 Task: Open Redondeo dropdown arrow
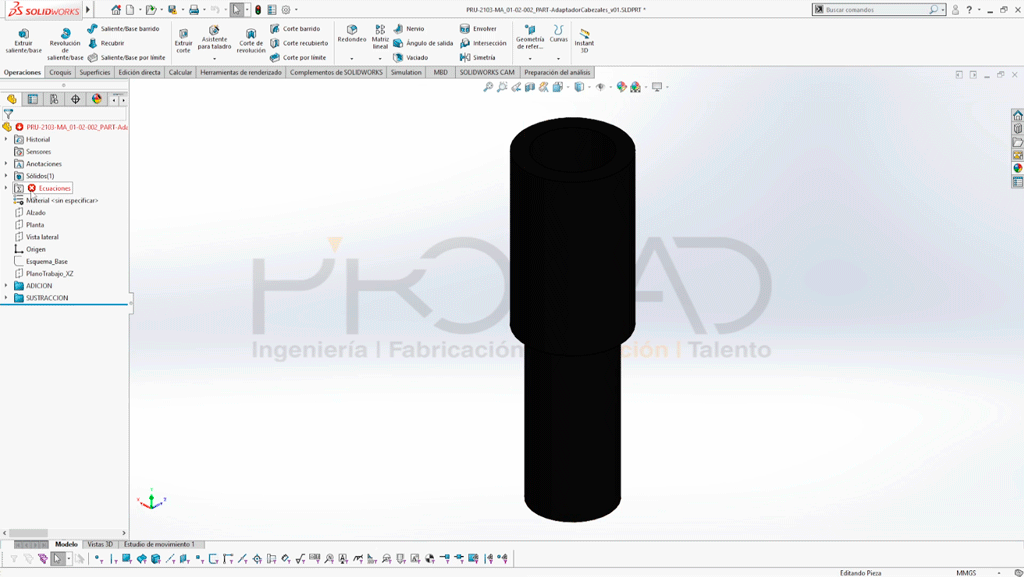pos(351,59)
